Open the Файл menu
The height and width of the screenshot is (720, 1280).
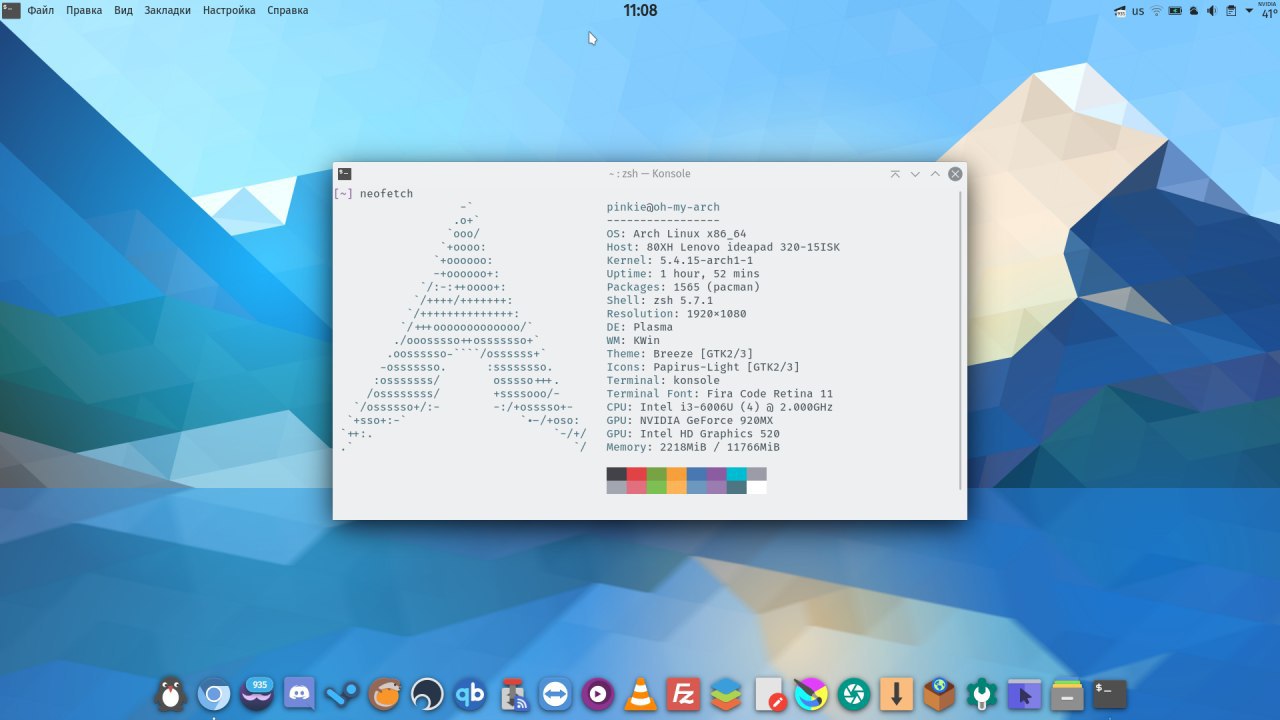(x=41, y=10)
